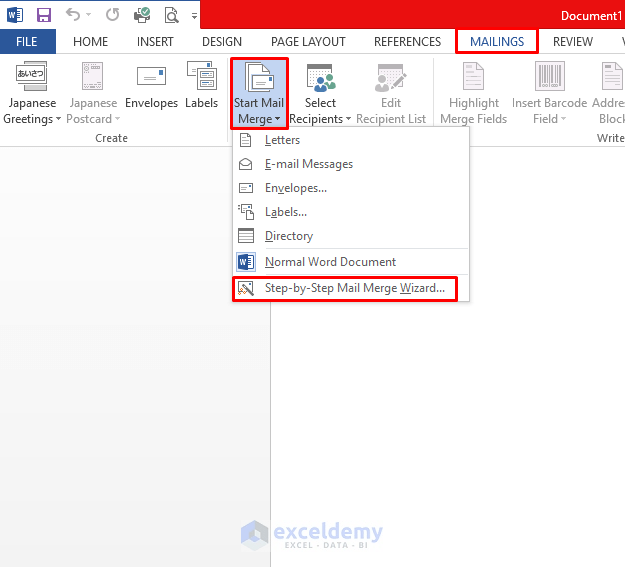Choose E-mail Messages from the menu
The height and width of the screenshot is (567, 625).
(351, 164)
